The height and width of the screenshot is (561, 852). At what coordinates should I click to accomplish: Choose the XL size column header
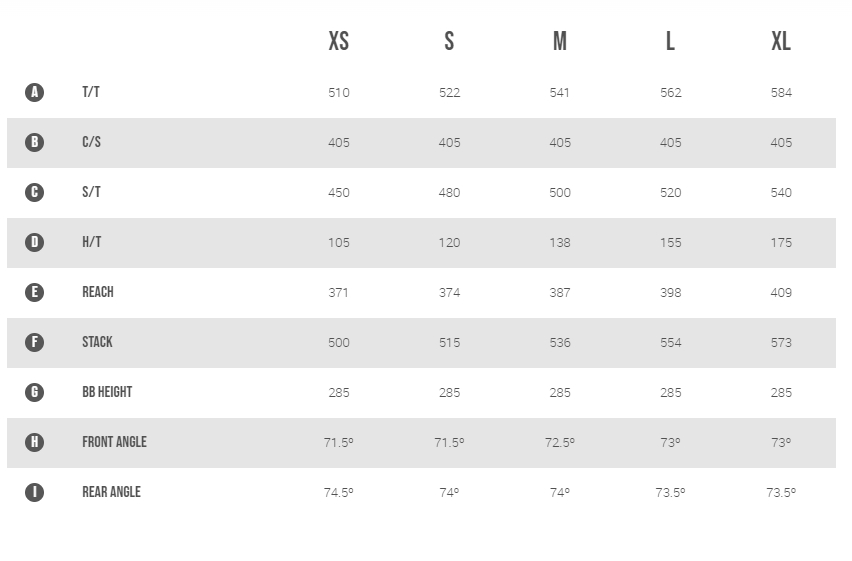click(781, 41)
